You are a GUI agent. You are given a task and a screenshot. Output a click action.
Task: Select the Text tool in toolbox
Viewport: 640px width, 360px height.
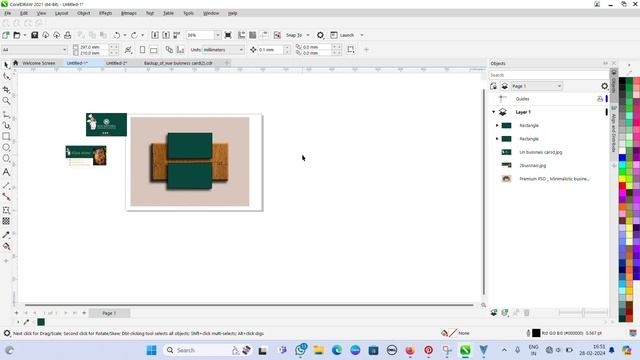pos(6,172)
